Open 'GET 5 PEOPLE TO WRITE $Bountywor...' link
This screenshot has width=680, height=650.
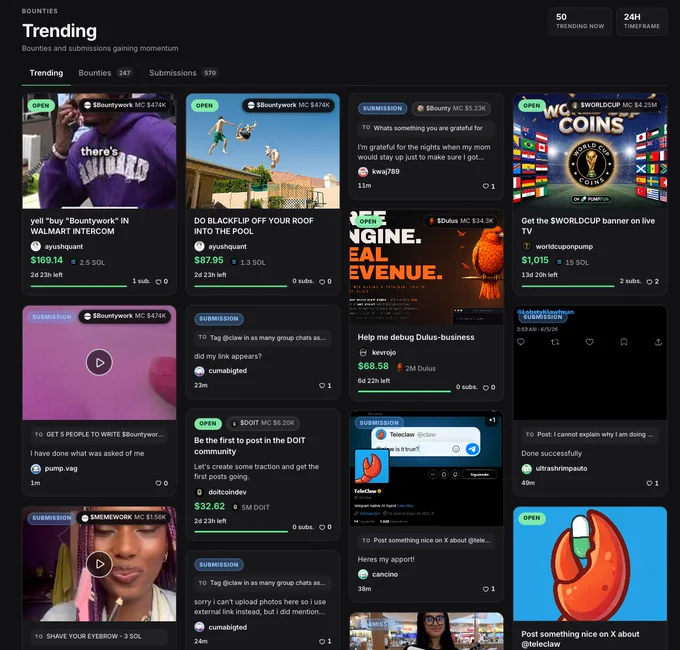[x=99, y=434]
